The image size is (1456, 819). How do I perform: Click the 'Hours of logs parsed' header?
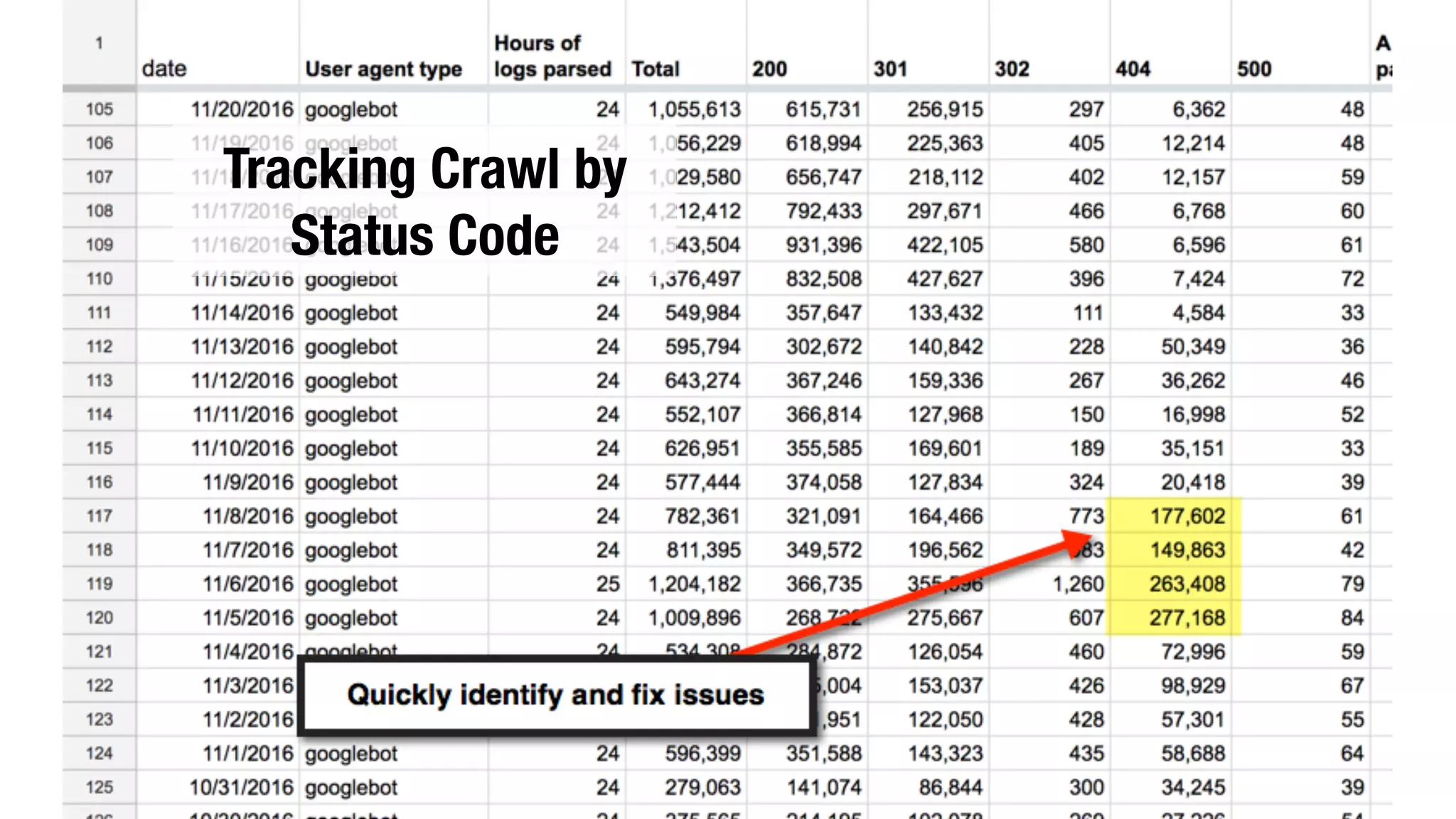coord(557,44)
